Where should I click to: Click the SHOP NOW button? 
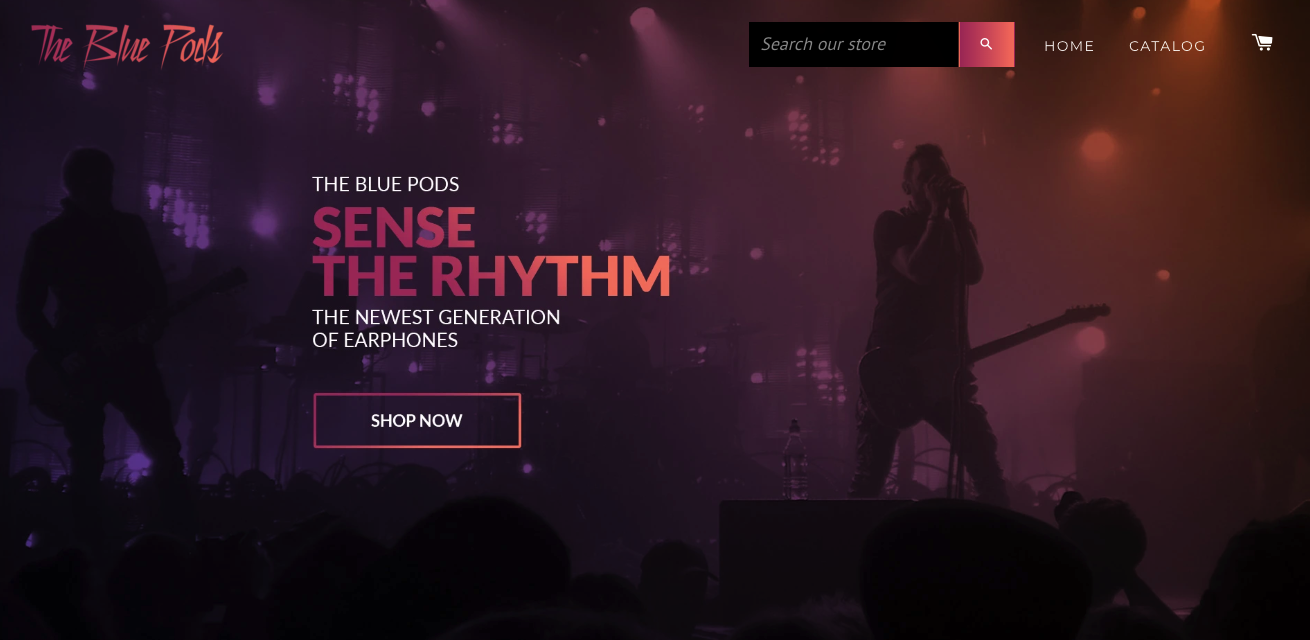[417, 420]
